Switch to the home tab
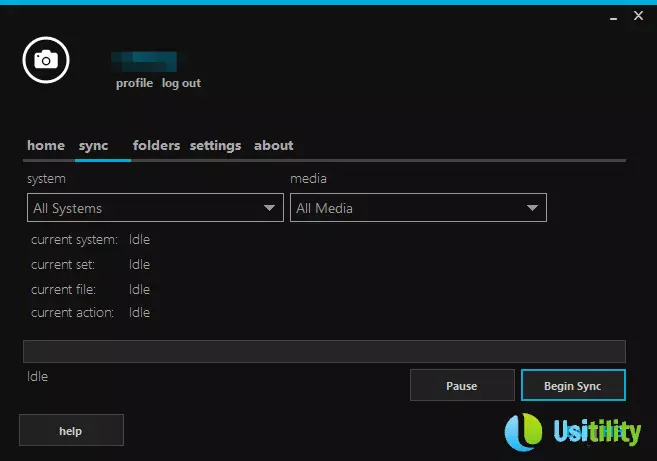This screenshot has height=461, width=657. pos(46,145)
